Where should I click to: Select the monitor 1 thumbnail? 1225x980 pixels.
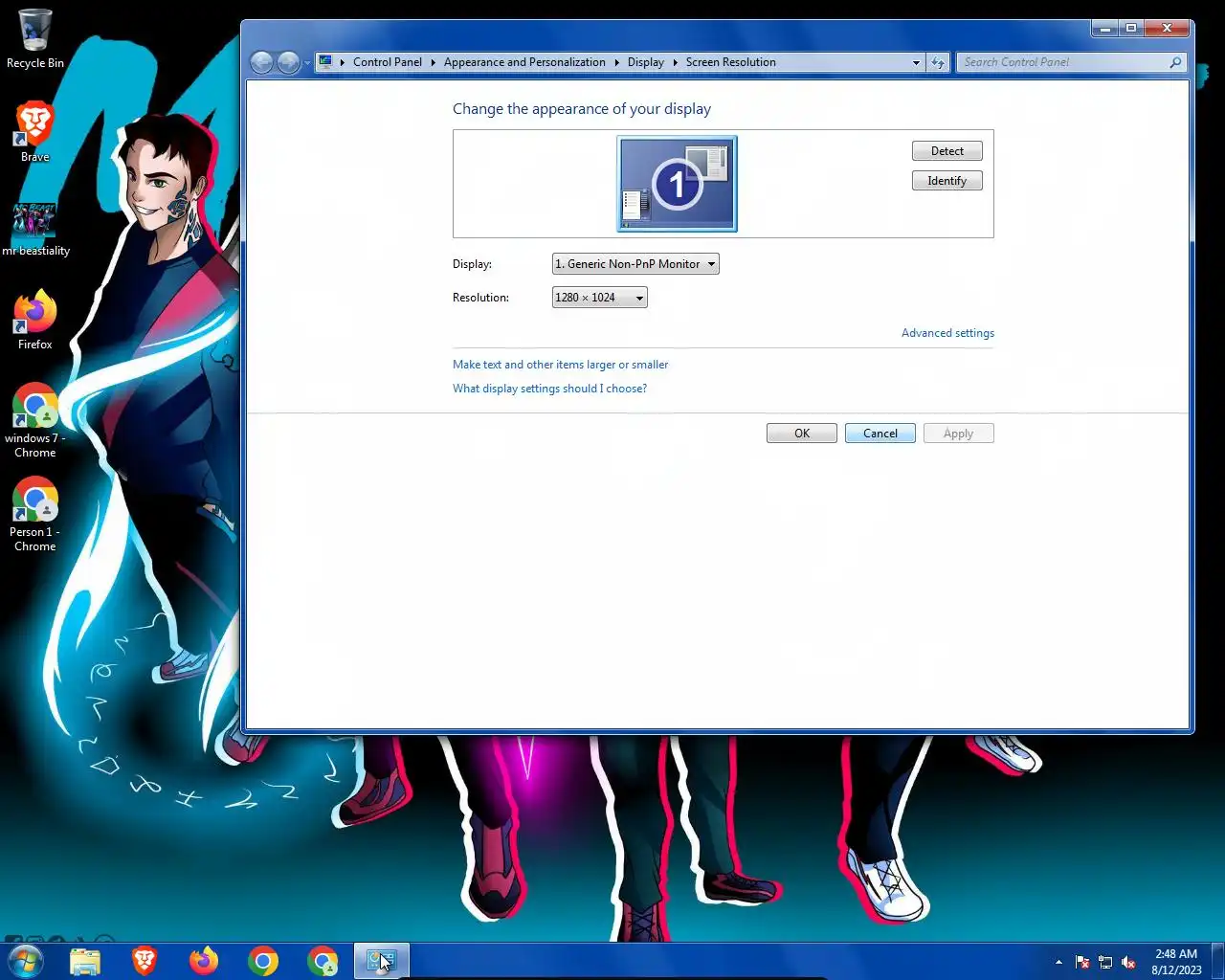tap(677, 184)
